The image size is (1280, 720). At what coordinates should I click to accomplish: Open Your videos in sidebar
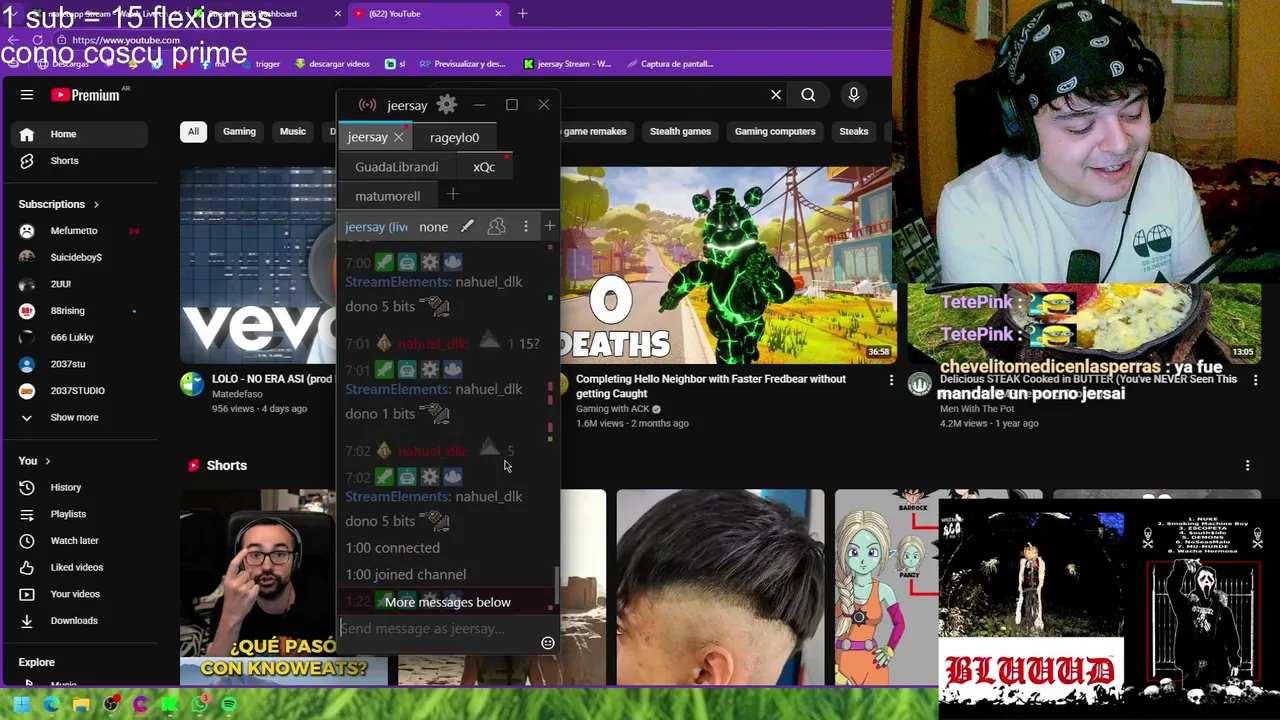click(80, 594)
